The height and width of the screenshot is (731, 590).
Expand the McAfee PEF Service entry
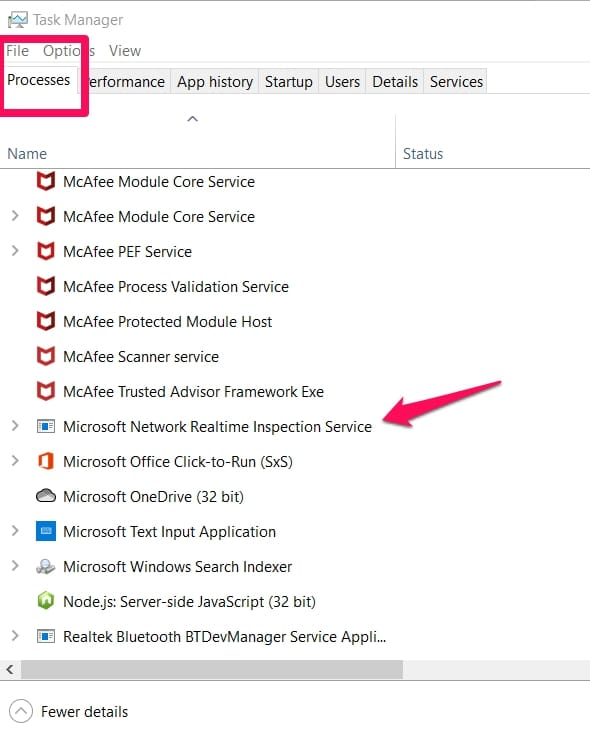15,251
